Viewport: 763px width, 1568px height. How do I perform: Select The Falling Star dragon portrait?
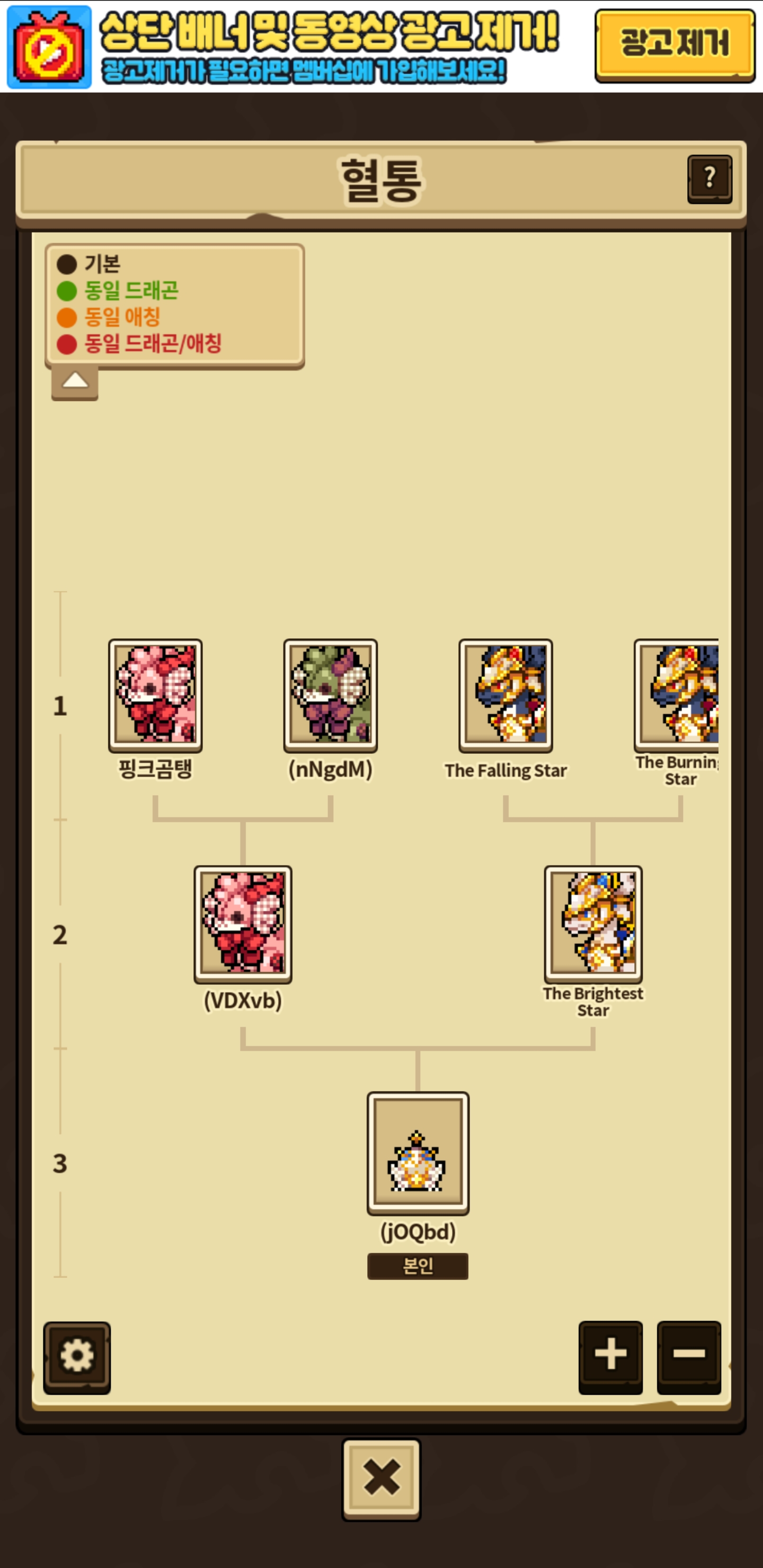[506, 695]
